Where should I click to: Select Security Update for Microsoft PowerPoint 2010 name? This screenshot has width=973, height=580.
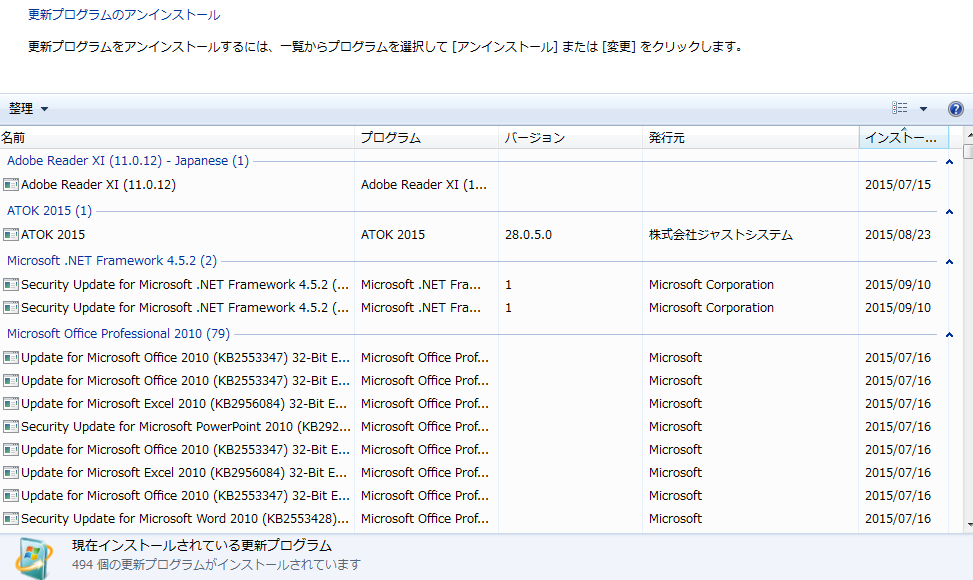pyautogui.click(x=186, y=427)
